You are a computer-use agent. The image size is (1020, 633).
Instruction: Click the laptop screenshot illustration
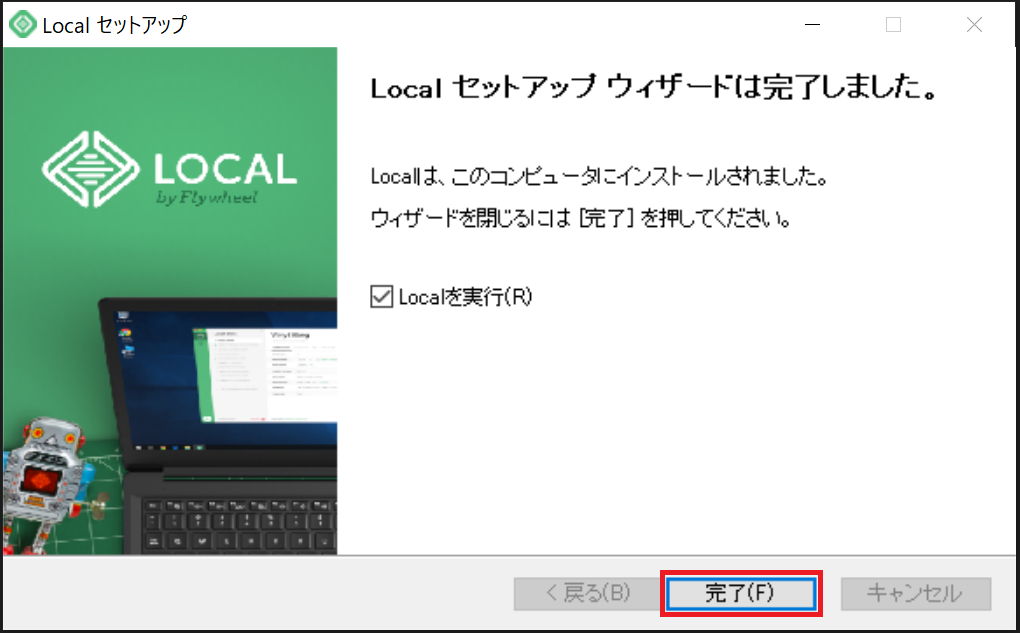tap(218, 426)
